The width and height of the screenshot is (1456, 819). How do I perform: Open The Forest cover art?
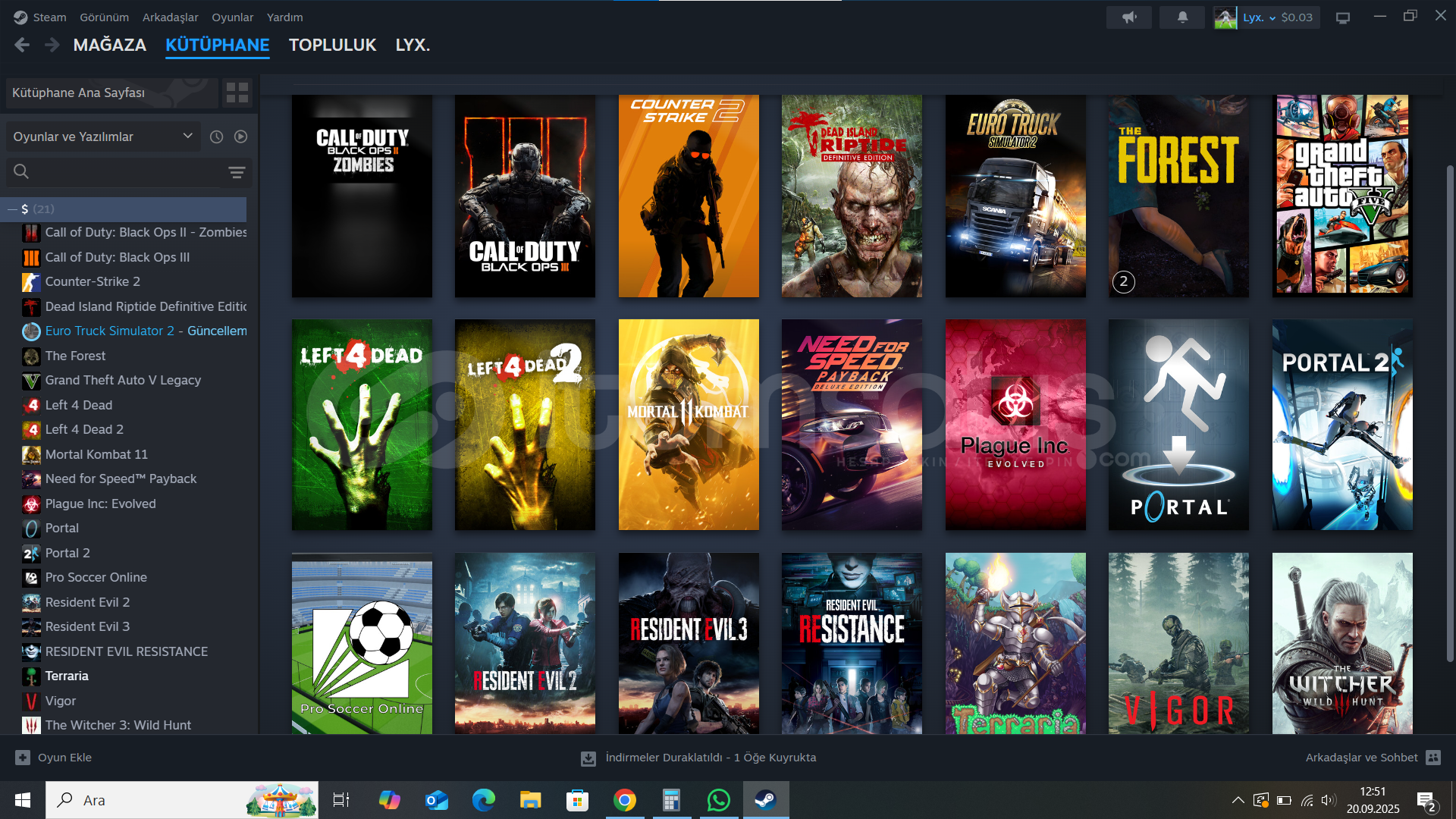click(1178, 196)
